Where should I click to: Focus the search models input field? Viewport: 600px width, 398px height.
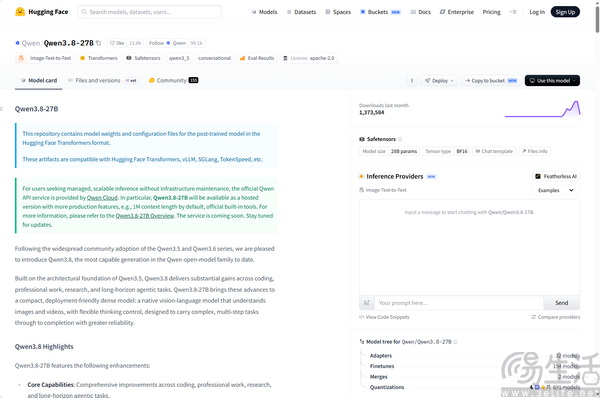point(149,12)
